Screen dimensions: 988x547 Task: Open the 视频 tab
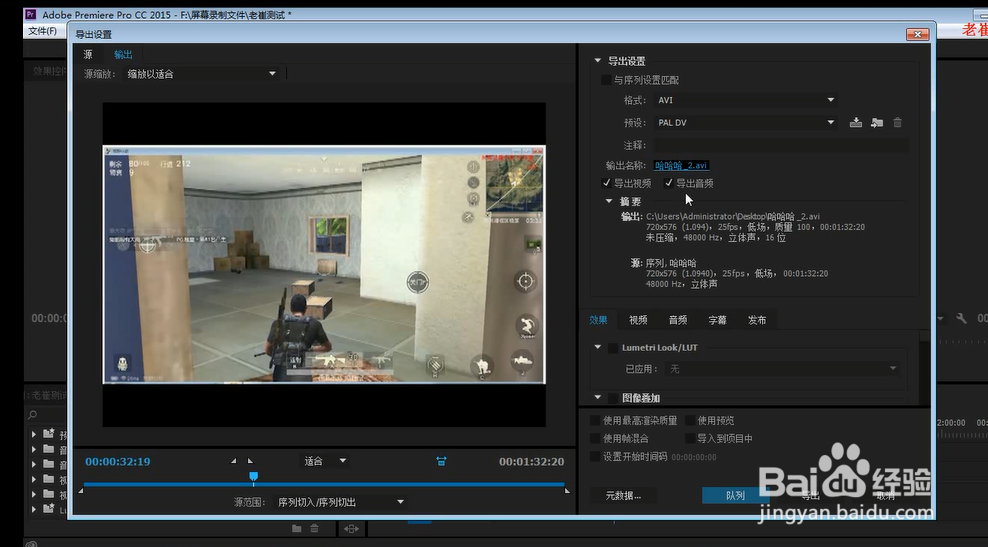(x=638, y=320)
